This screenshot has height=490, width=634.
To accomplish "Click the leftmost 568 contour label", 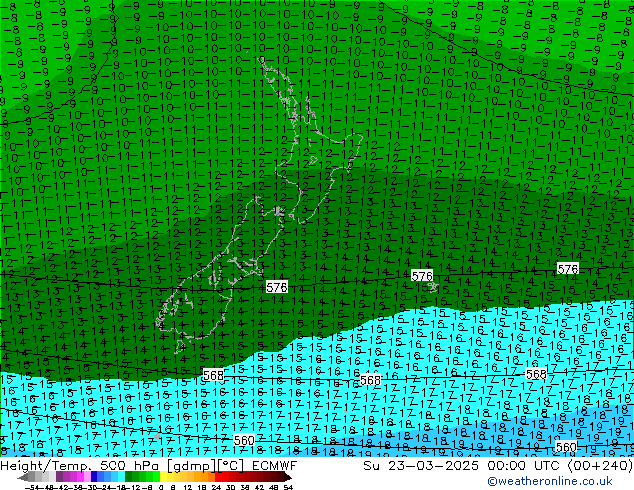I will (213, 375).
